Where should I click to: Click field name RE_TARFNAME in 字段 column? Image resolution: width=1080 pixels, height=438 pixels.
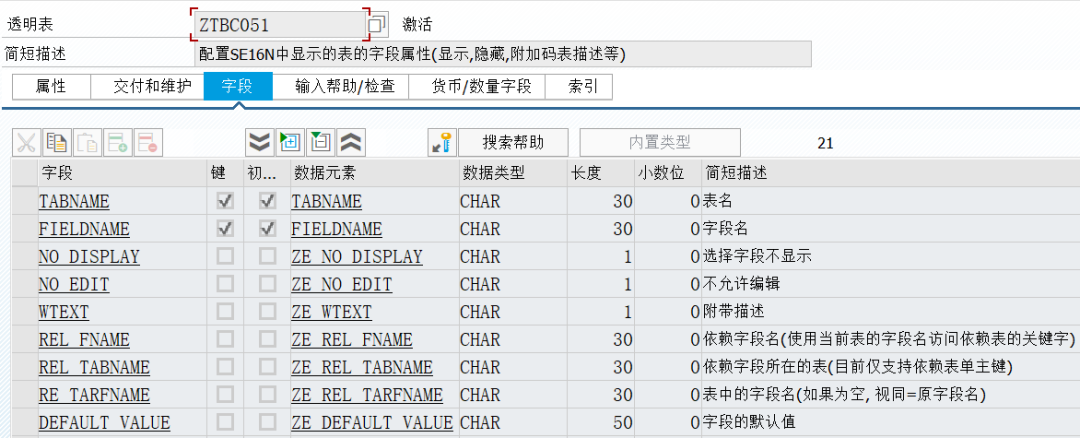pos(94,395)
